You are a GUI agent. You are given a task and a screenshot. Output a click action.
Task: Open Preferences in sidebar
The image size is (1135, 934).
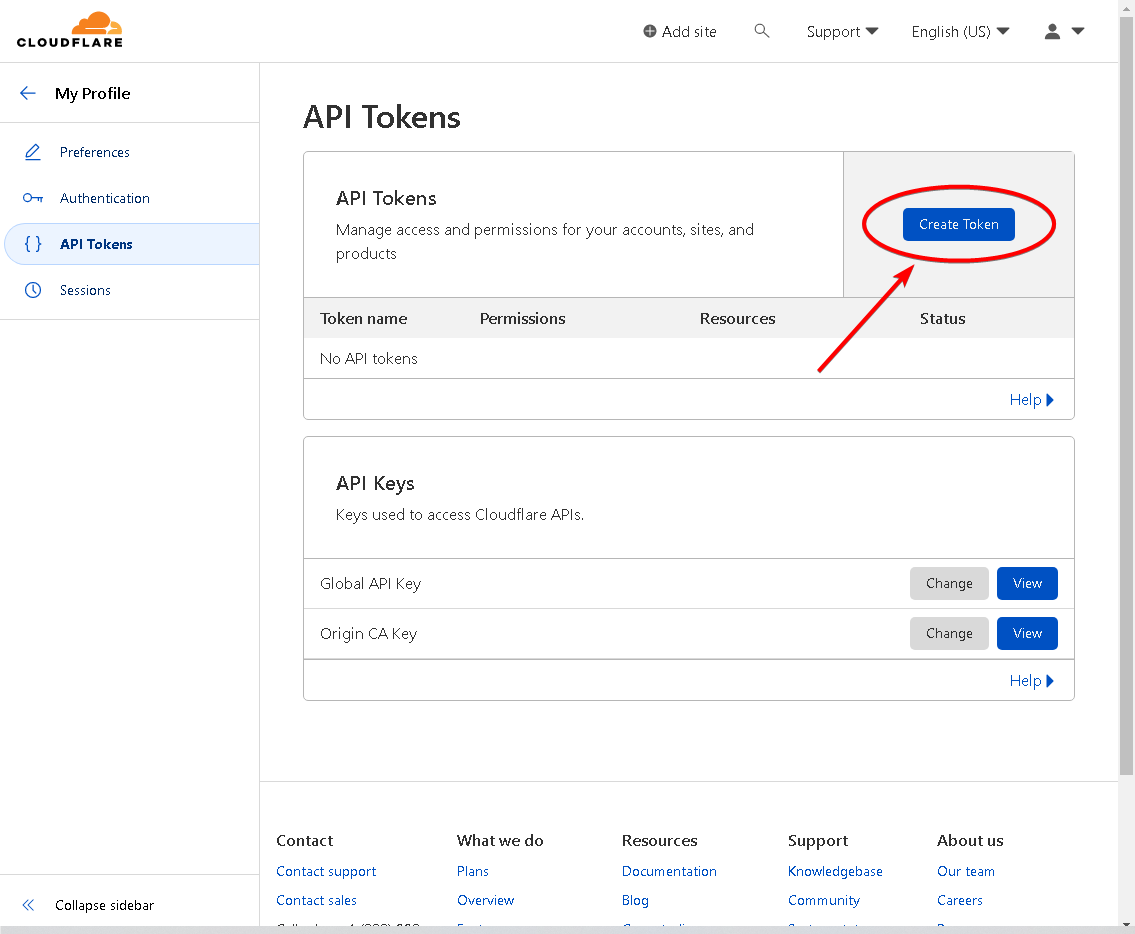pyautogui.click(x=95, y=152)
